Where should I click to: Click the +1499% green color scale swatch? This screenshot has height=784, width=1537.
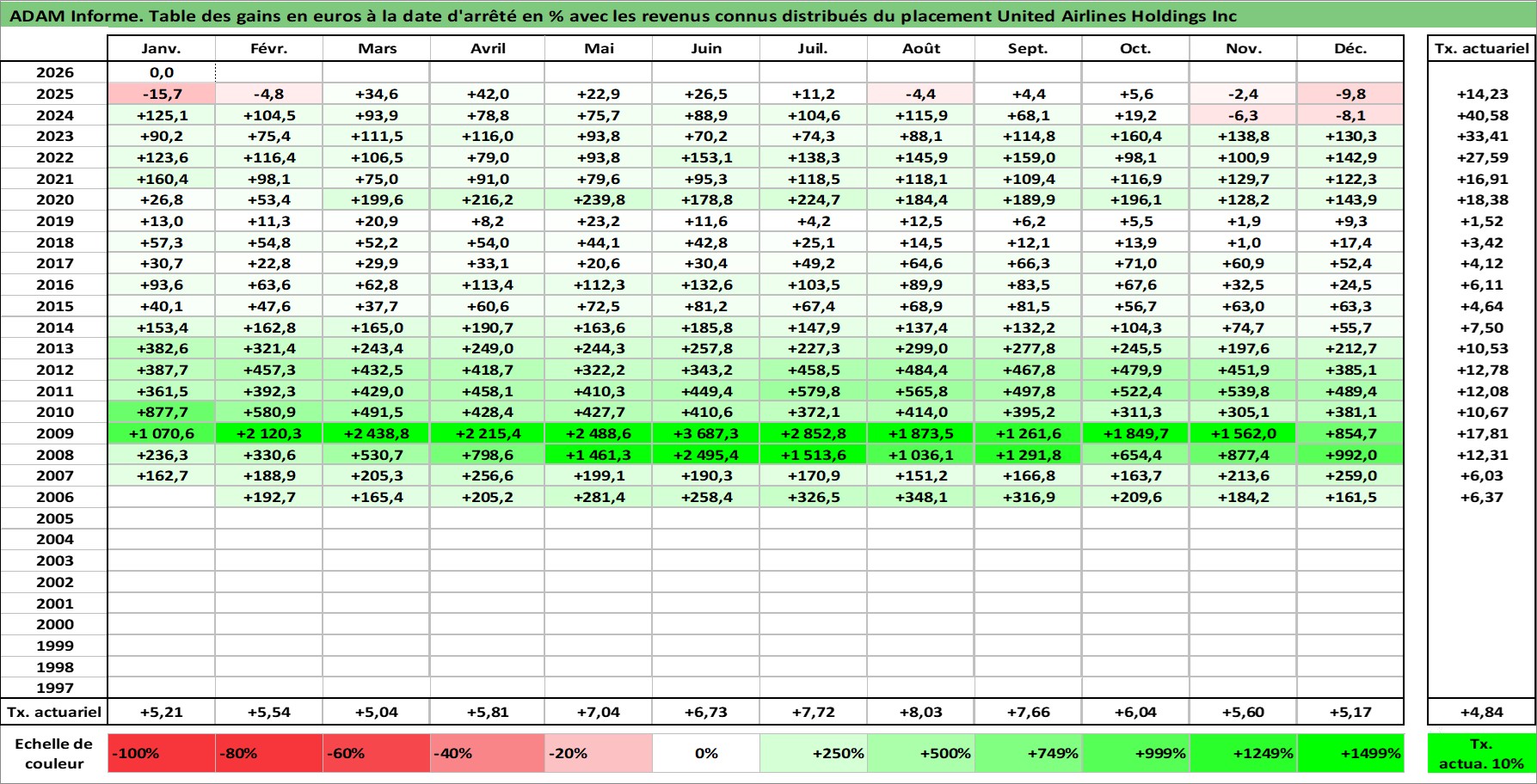(x=1350, y=753)
